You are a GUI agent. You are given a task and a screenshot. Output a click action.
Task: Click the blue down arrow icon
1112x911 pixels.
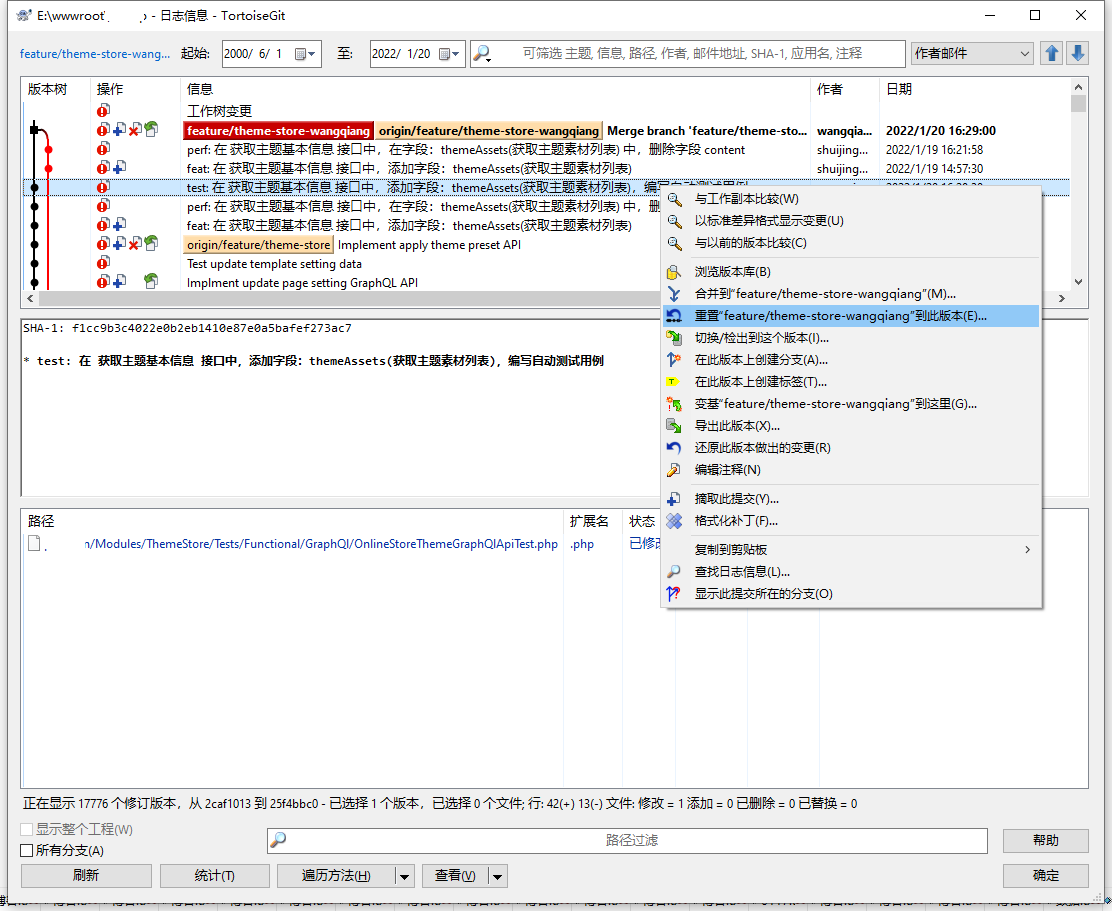click(1077, 53)
